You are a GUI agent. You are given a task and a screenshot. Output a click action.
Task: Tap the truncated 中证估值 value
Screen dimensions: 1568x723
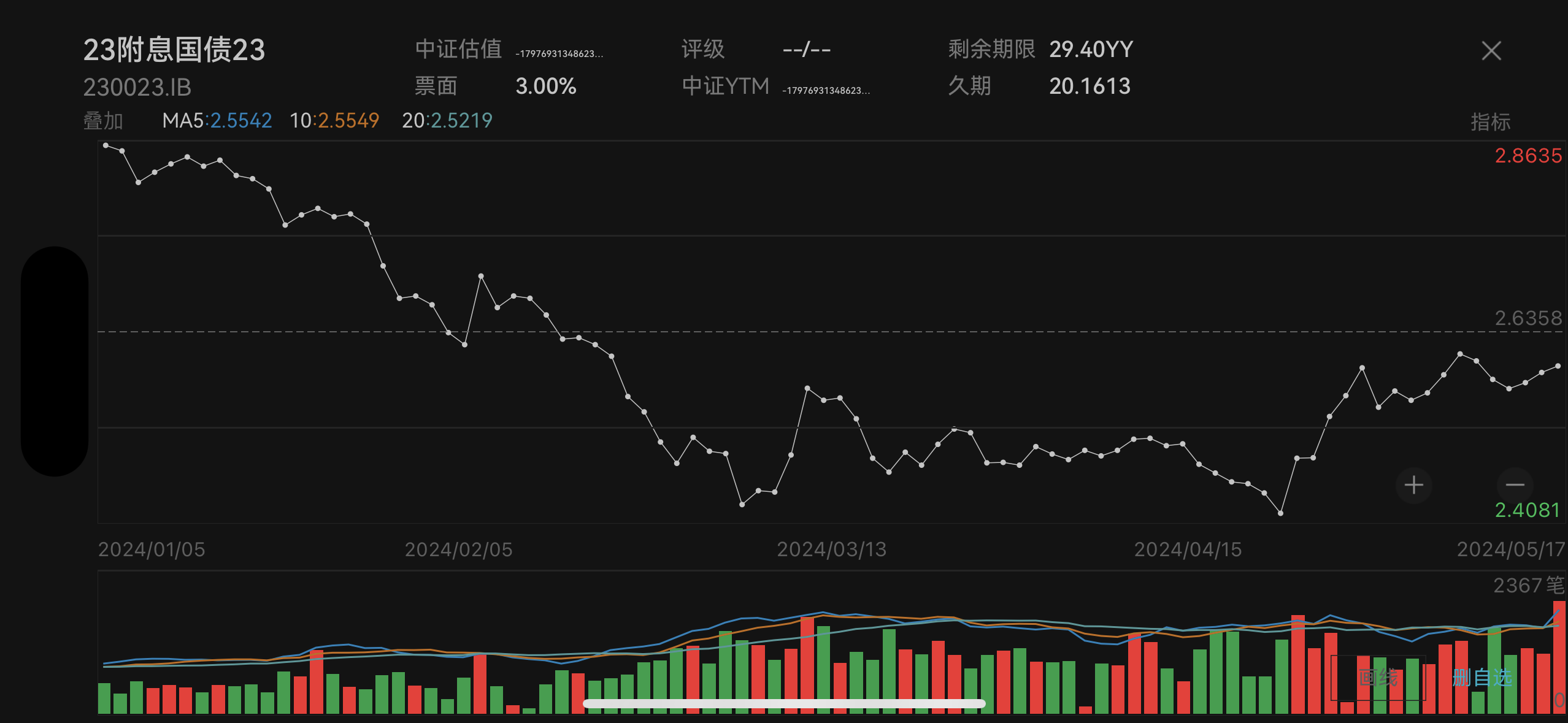[559, 54]
